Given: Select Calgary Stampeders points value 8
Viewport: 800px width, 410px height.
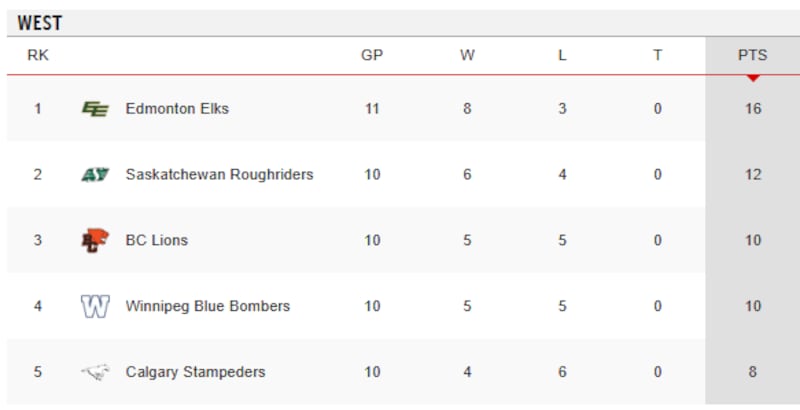Looking at the screenshot, I should (x=753, y=372).
